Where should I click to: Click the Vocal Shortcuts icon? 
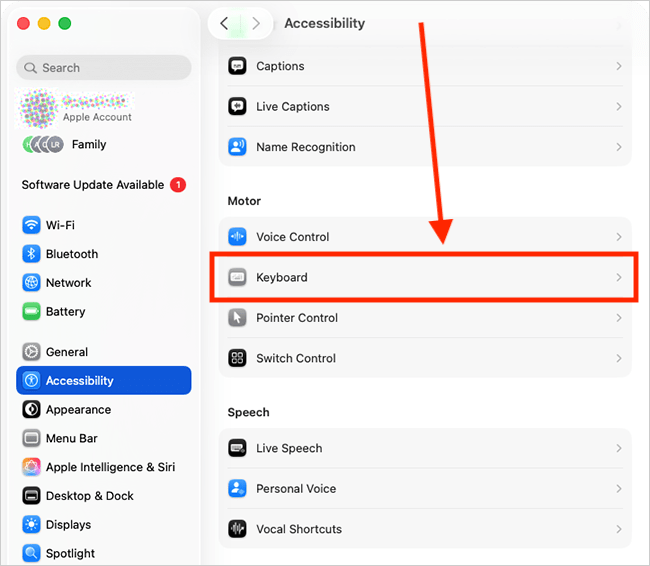[237, 529]
